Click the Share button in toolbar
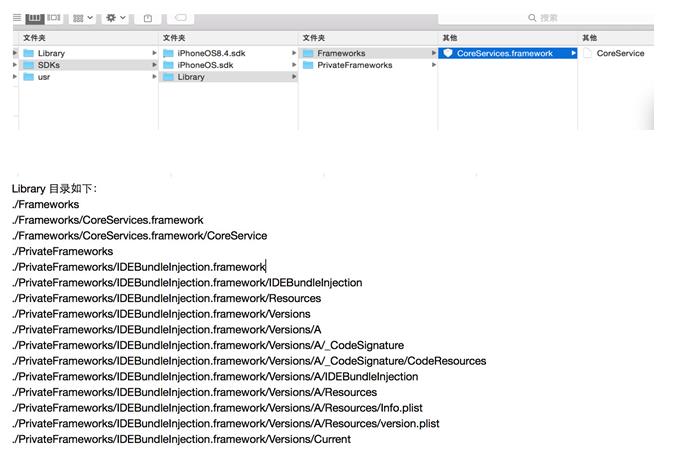675x450 pixels. [x=147, y=18]
